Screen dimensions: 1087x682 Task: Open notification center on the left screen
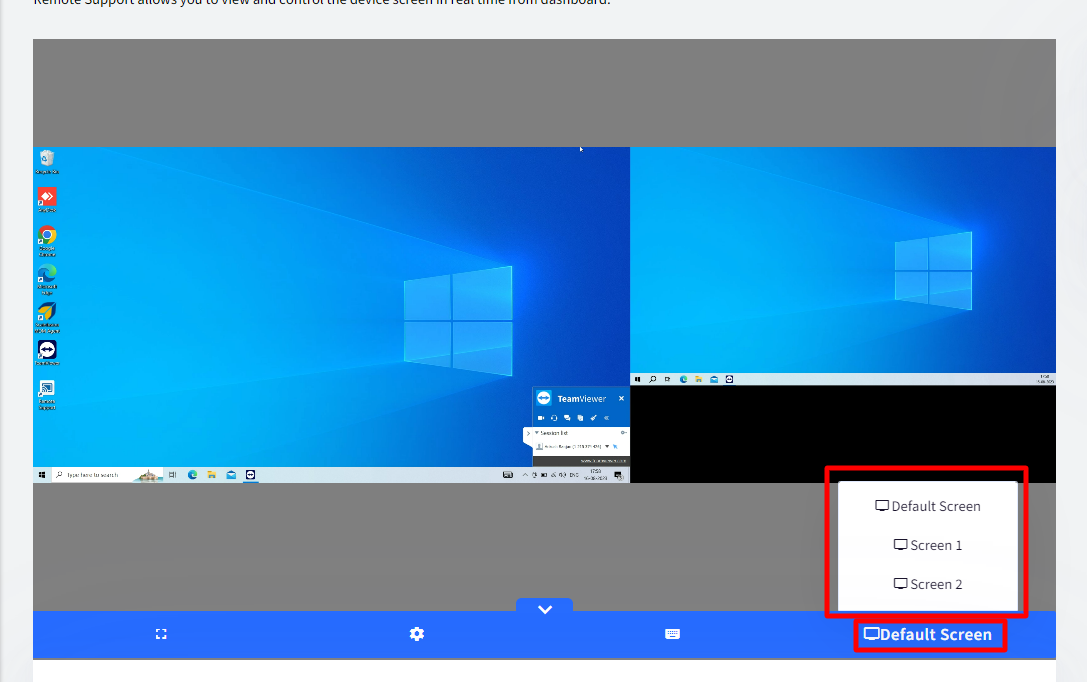pos(618,475)
